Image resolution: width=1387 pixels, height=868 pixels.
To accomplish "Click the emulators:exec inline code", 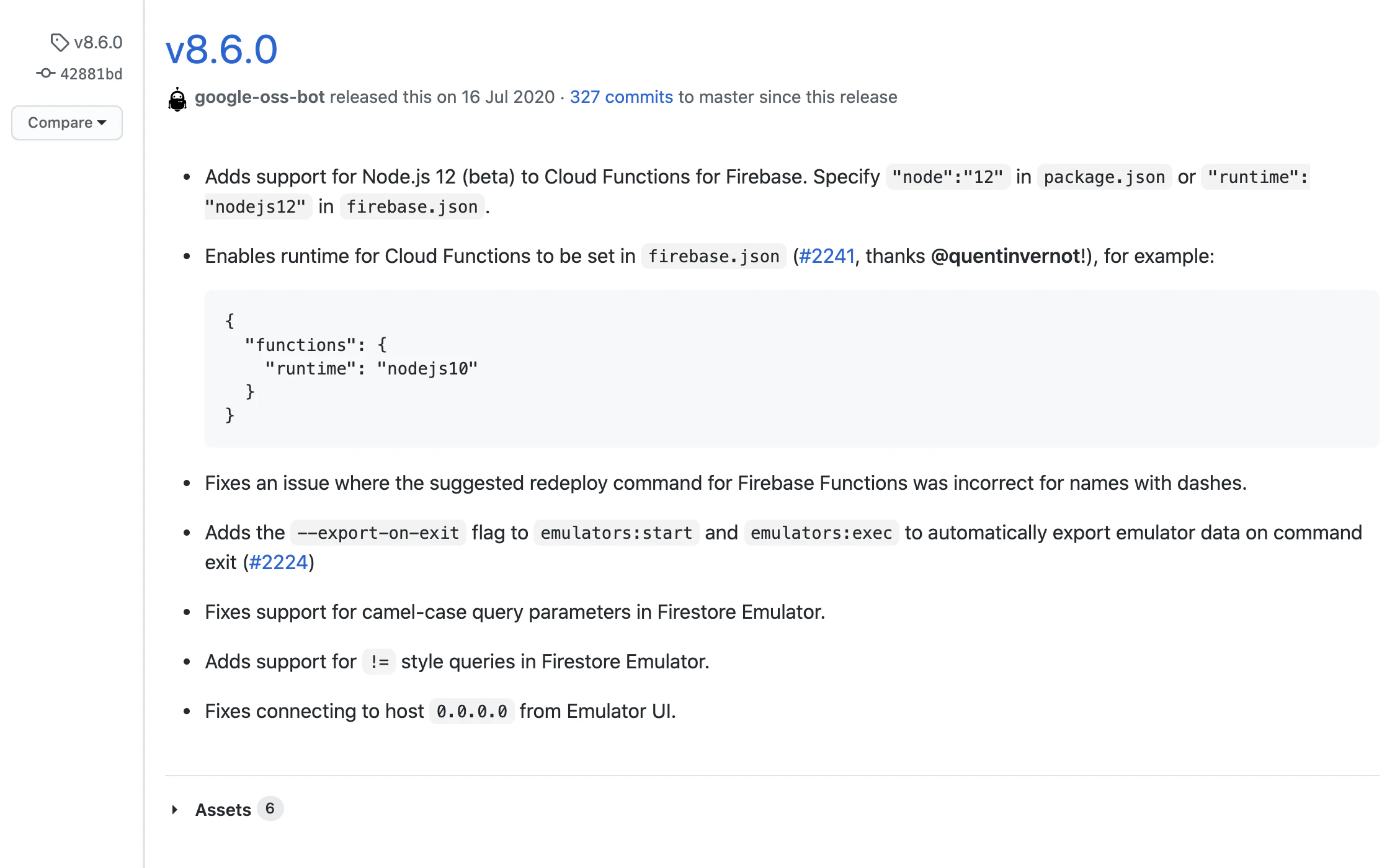I will coord(822,533).
